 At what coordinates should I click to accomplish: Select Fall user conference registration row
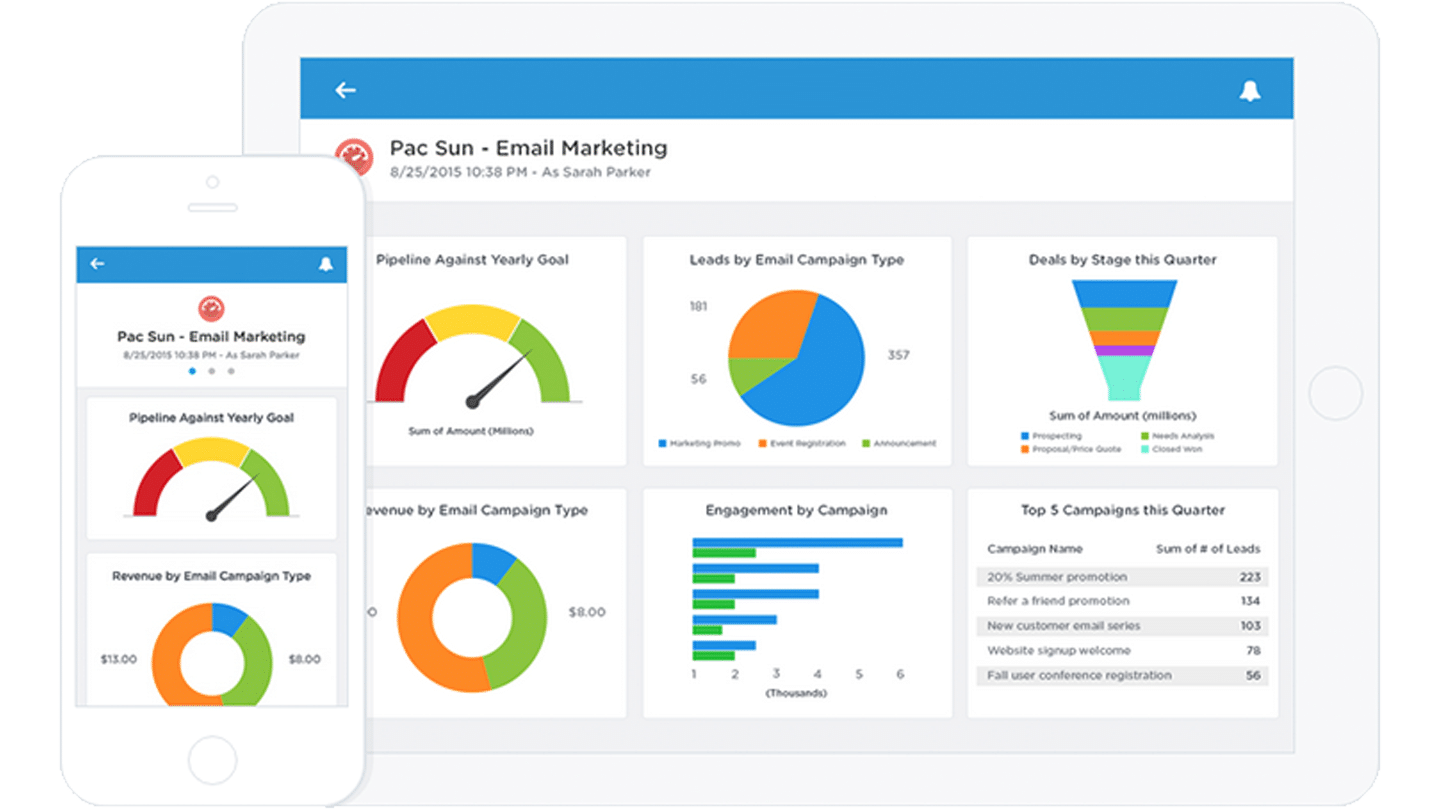[x=1122, y=676]
